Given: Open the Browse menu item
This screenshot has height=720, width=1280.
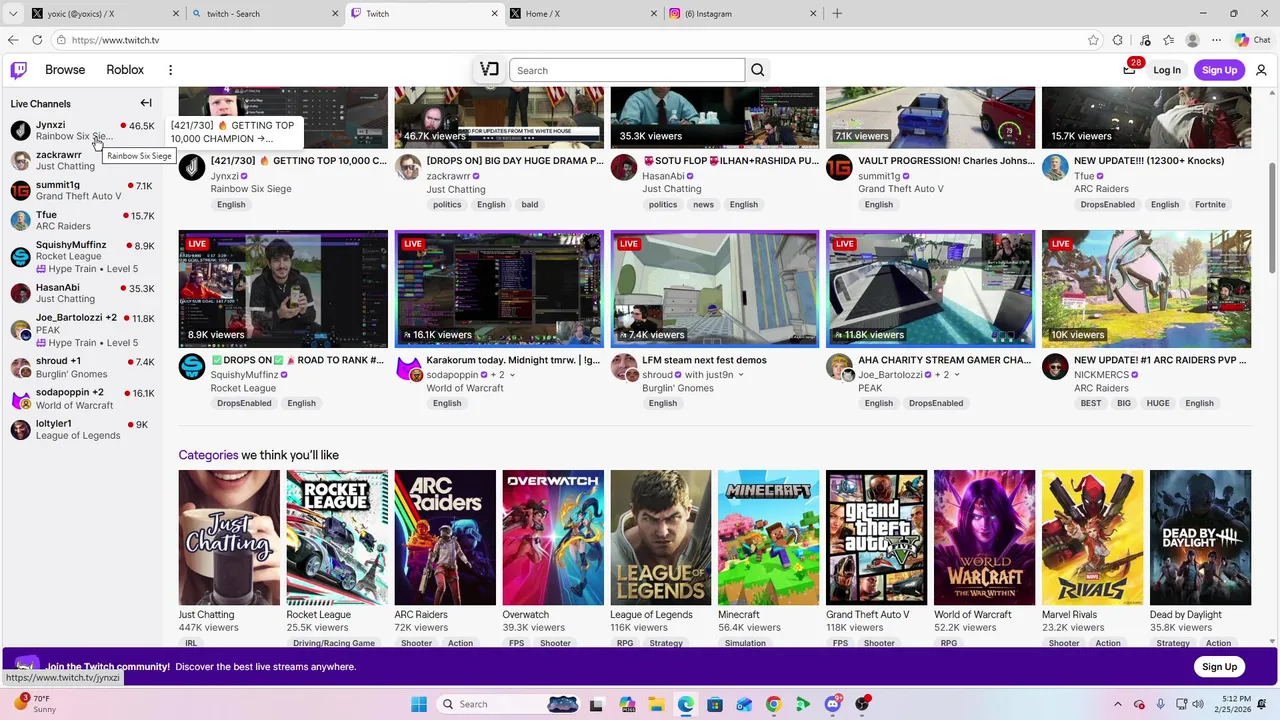Looking at the screenshot, I should tap(65, 70).
